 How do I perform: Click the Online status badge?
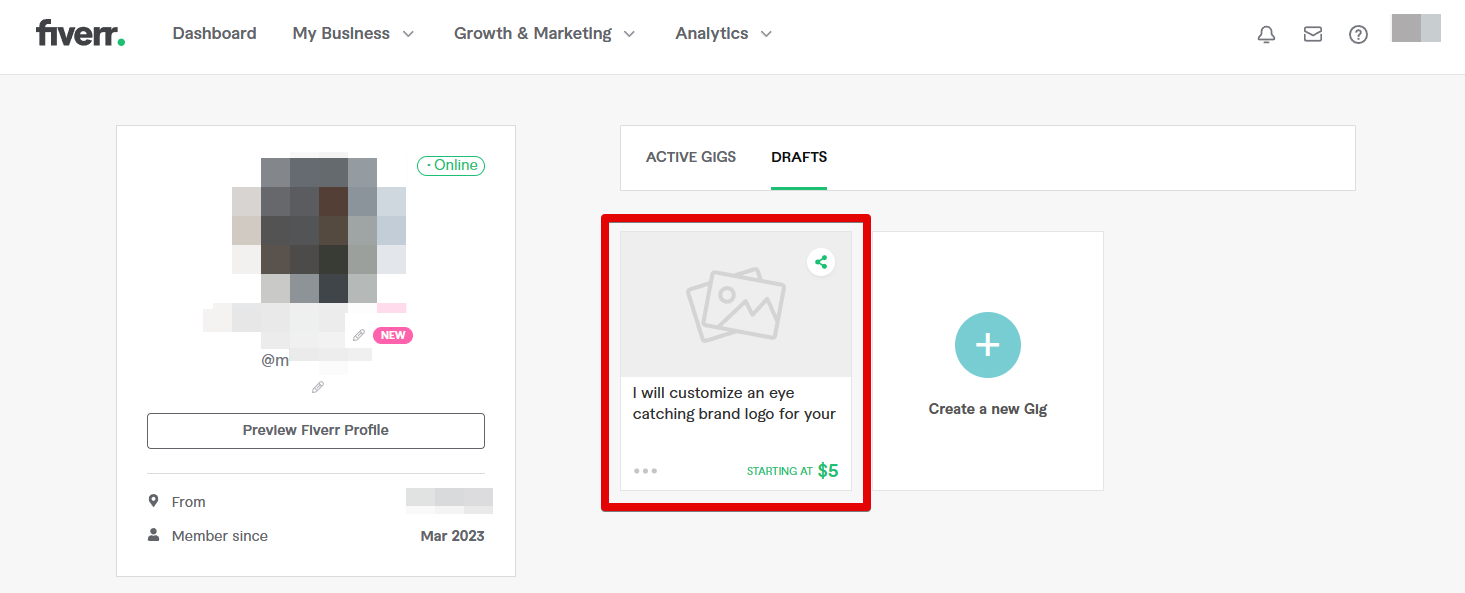click(451, 165)
